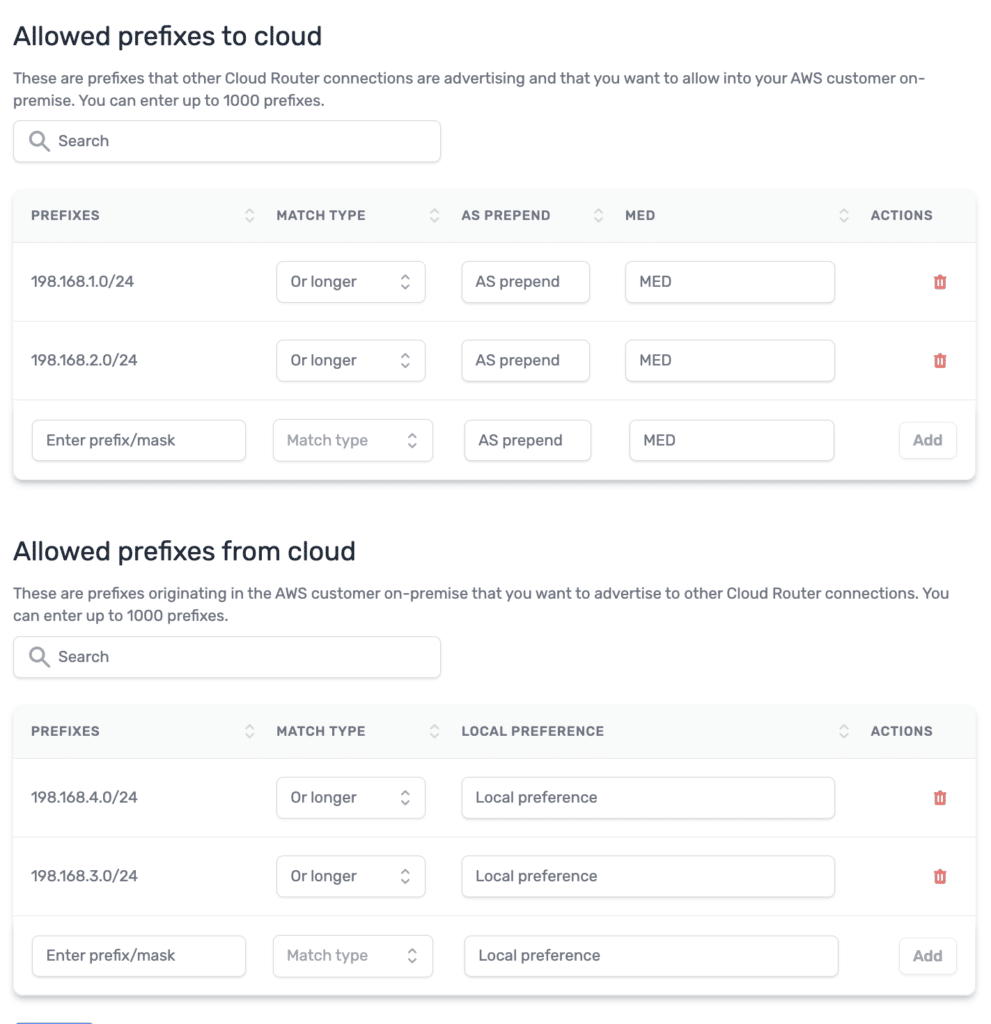Click the Enter prefix/mask field in the top table
991x1024 pixels.
coord(138,440)
